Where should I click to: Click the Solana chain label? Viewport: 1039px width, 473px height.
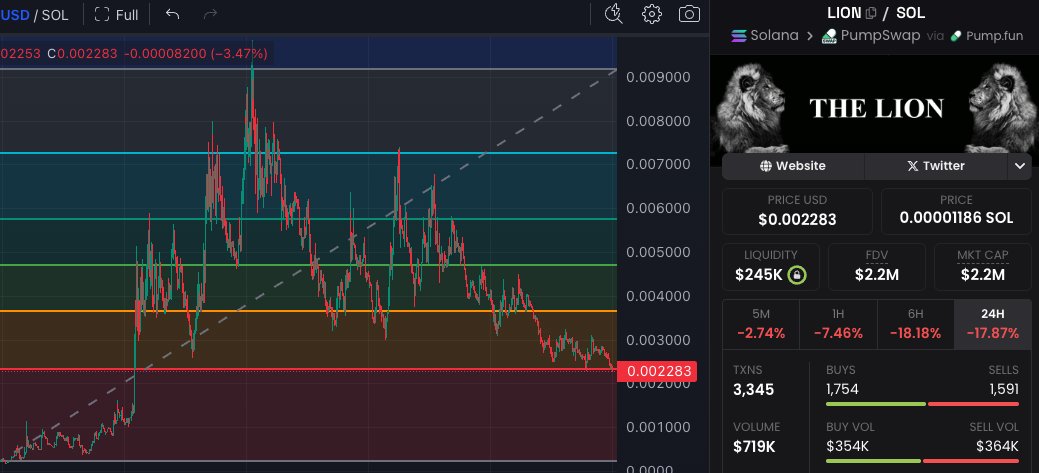pyautogui.click(x=765, y=36)
